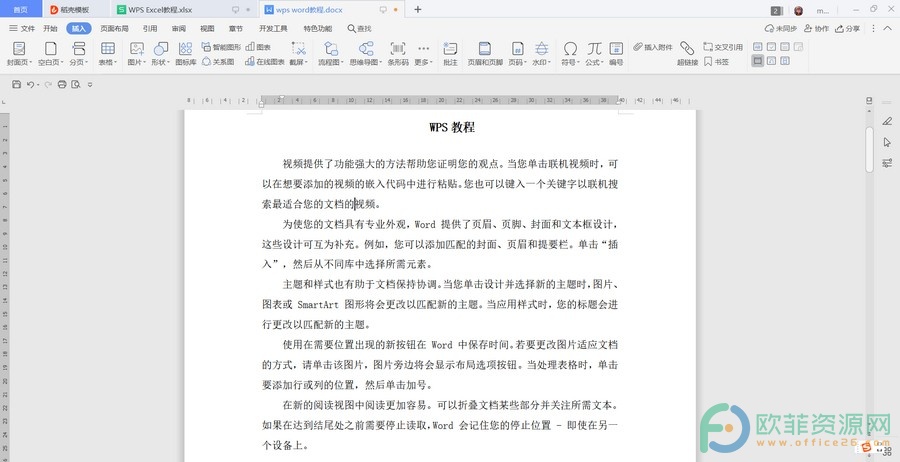Expand the table (表格) dropdown arrow

click(x=115, y=63)
